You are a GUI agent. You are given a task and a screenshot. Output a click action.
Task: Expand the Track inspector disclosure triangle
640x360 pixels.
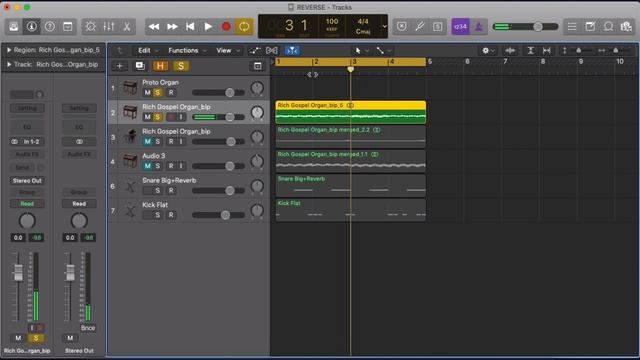[9, 64]
